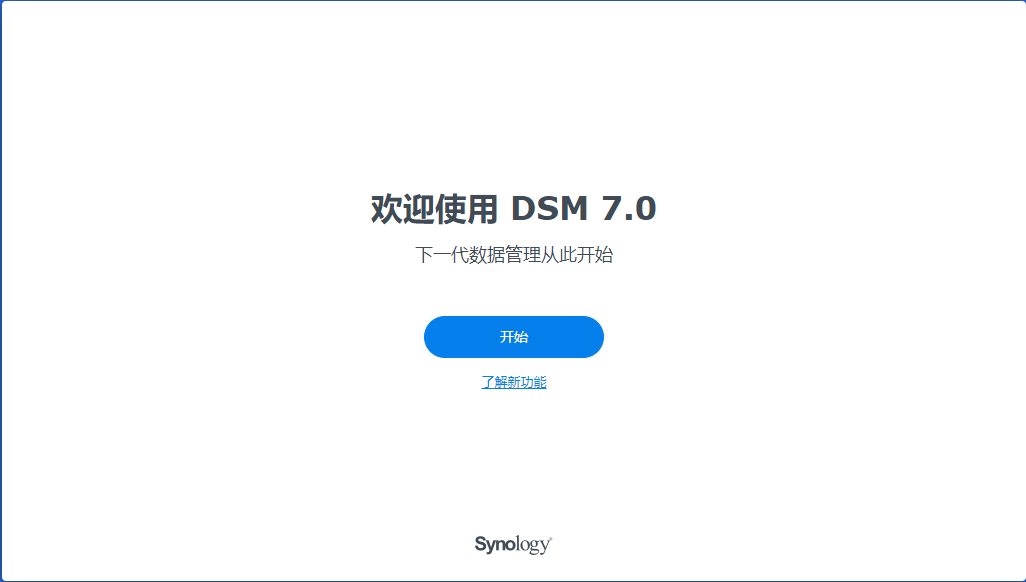Click the "Syn" bold part of logo

coord(489,544)
